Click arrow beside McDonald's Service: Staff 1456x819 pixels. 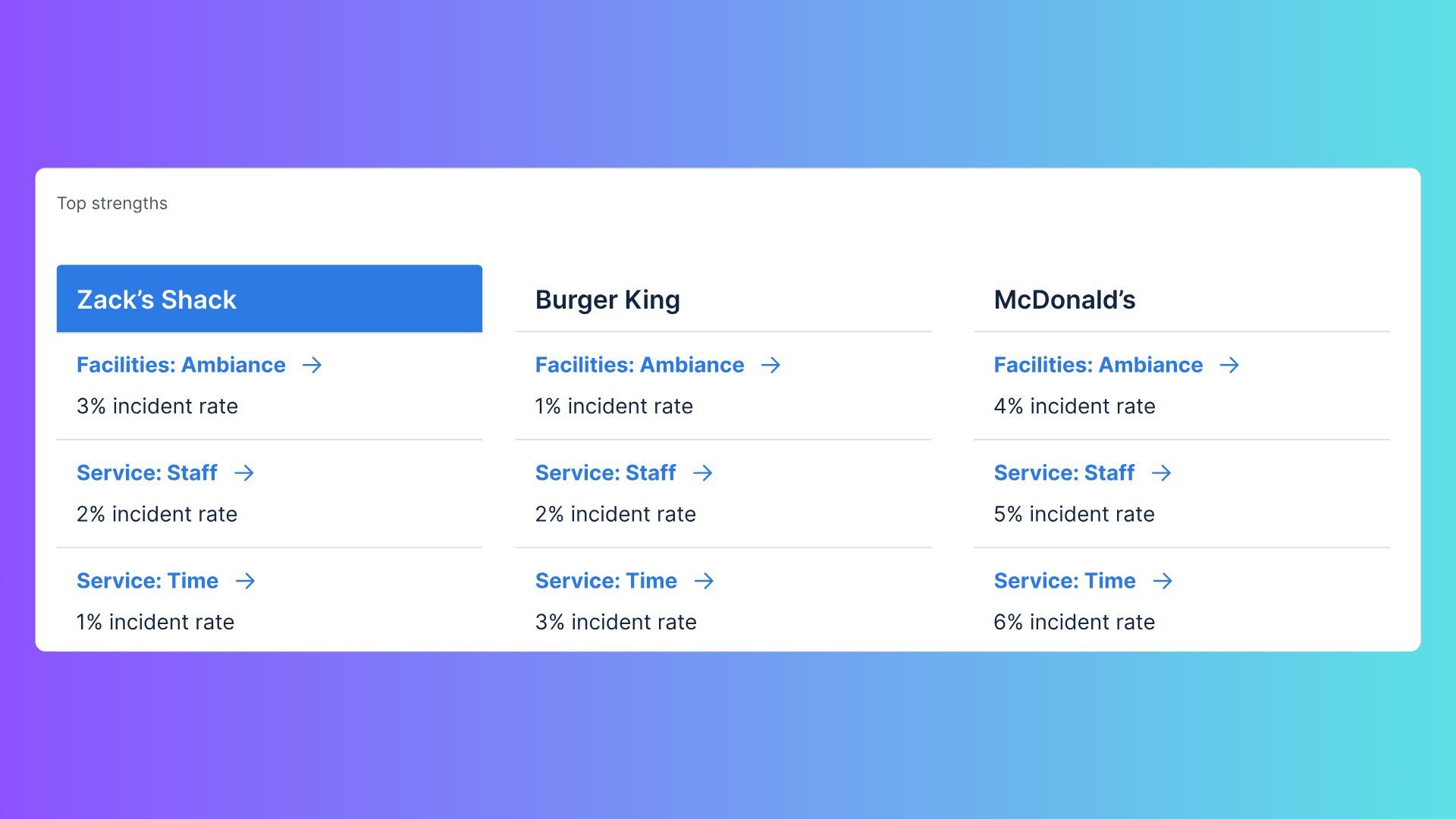coord(1162,473)
